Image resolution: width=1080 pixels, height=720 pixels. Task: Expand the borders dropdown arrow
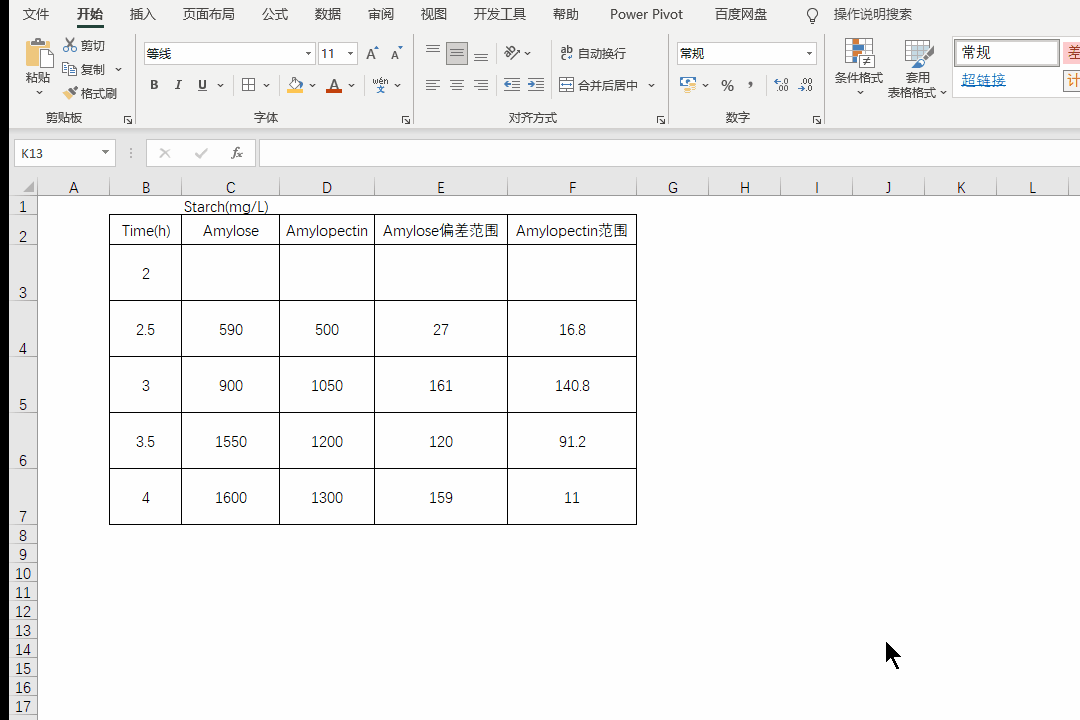tap(267, 85)
